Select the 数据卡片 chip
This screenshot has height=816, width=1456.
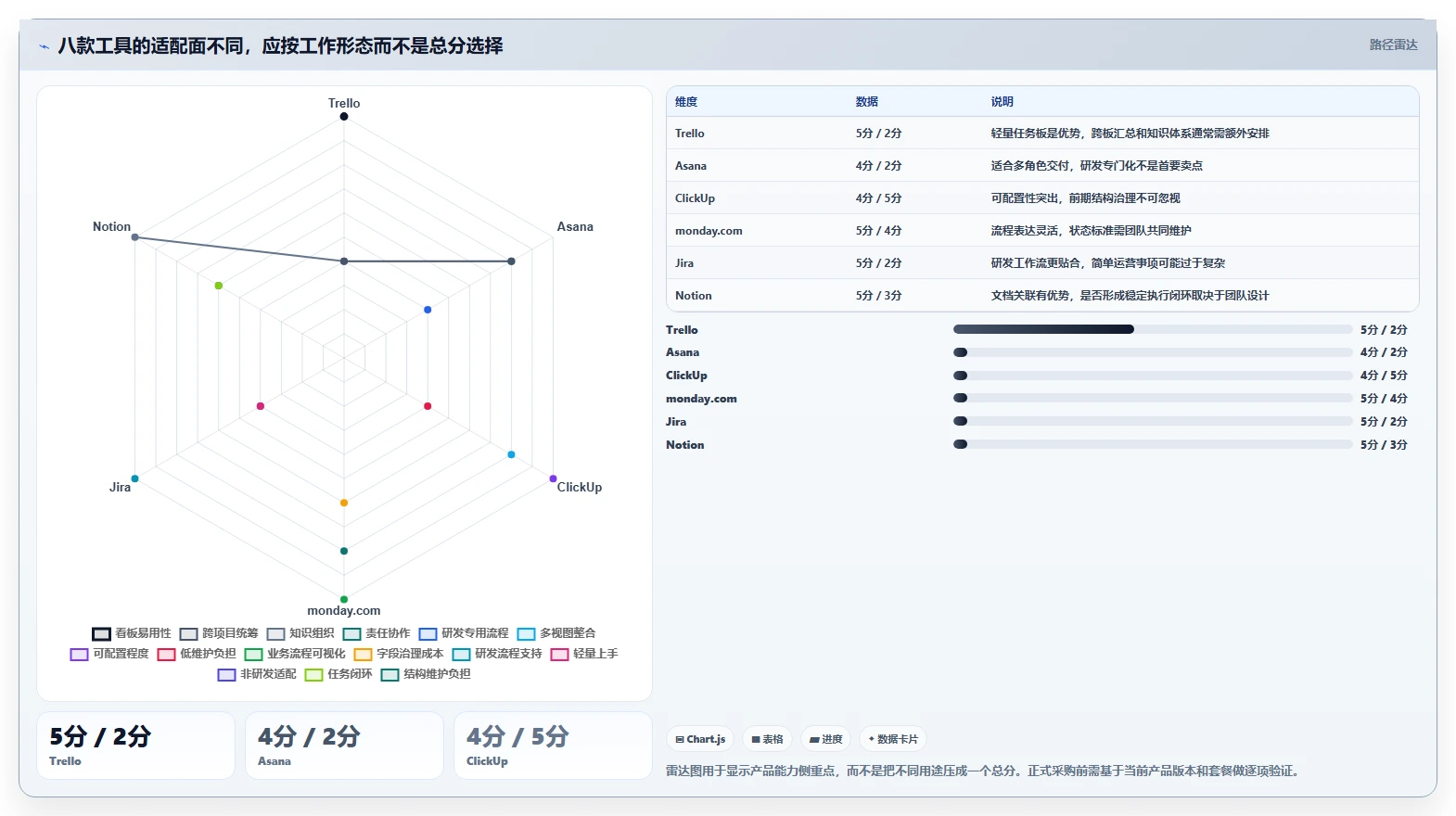[x=893, y=739]
